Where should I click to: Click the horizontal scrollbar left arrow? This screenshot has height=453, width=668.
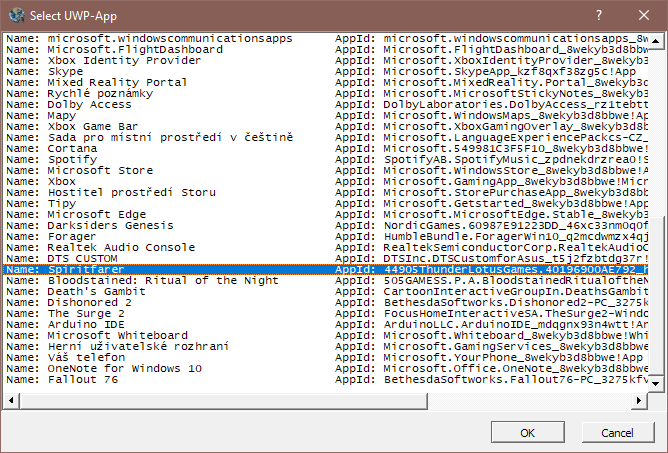(x=11, y=400)
